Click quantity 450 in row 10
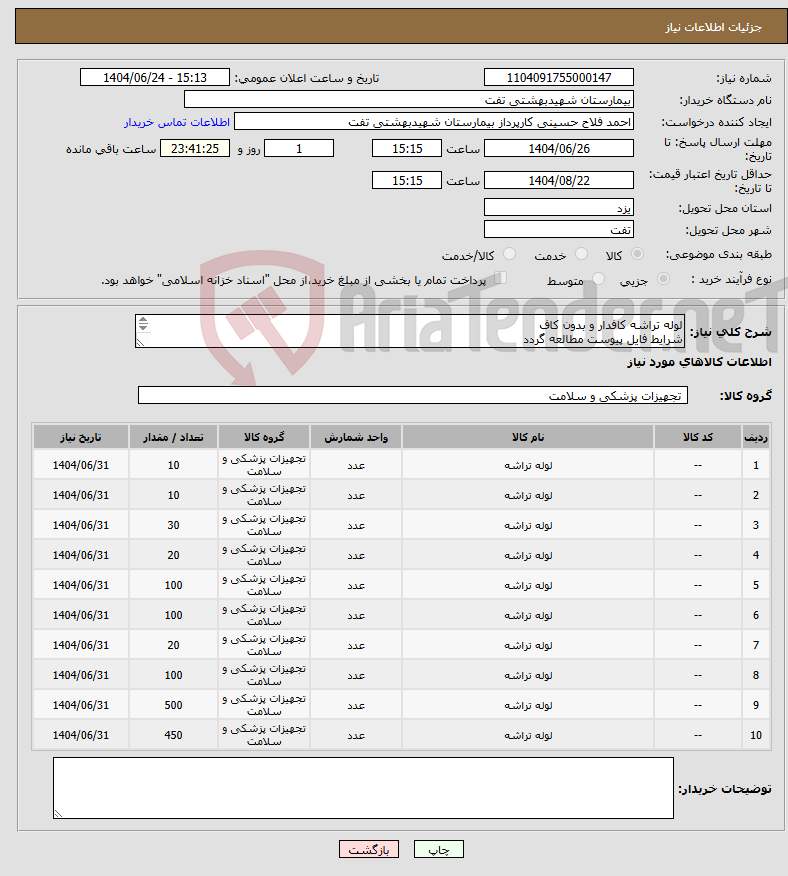The height and width of the screenshot is (876, 788). tap(173, 735)
